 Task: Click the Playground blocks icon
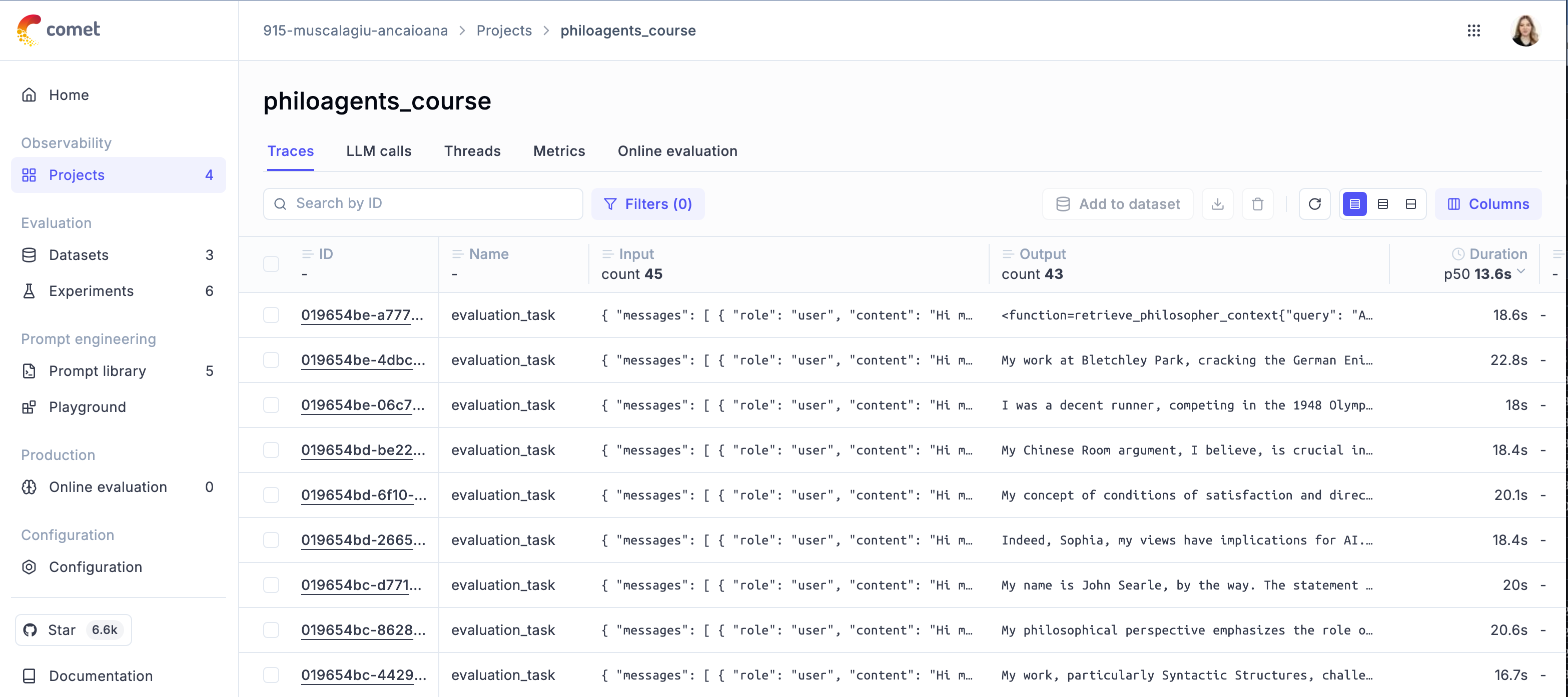29,407
